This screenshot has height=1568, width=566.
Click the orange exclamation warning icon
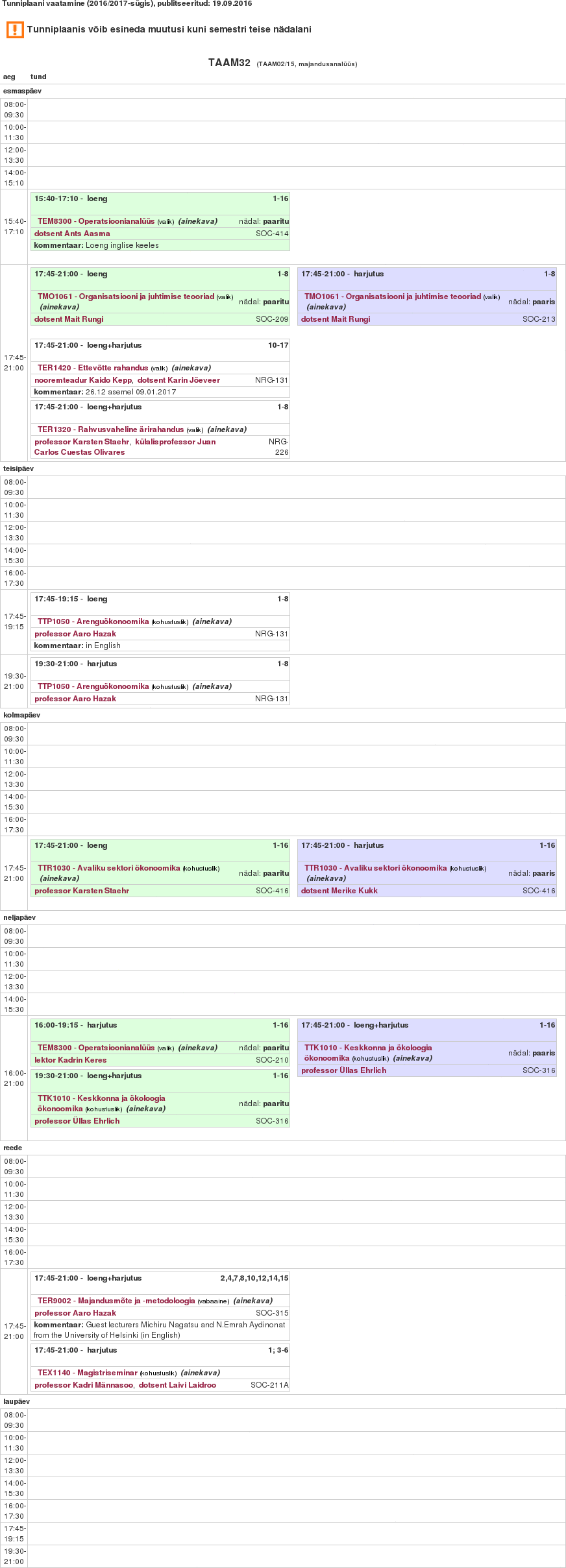(15, 30)
